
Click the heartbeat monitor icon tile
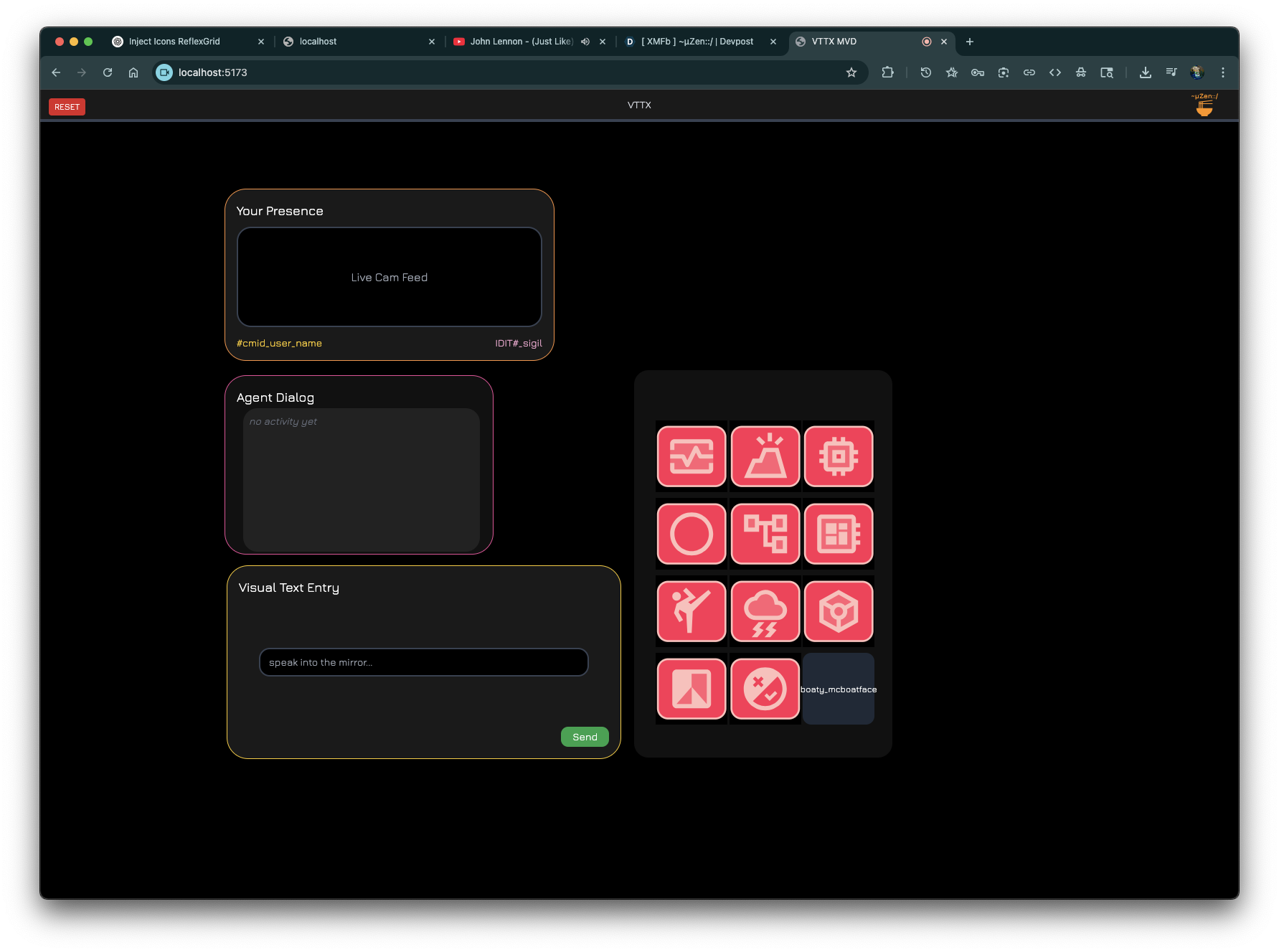point(692,456)
